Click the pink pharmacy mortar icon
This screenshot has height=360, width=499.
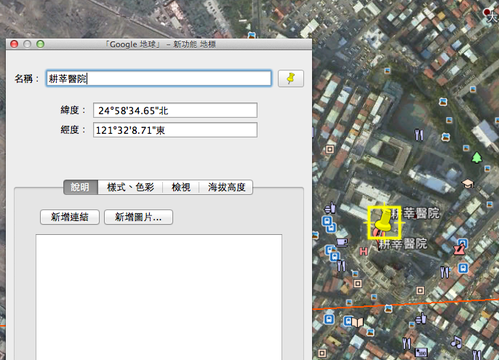tap(459, 249)
